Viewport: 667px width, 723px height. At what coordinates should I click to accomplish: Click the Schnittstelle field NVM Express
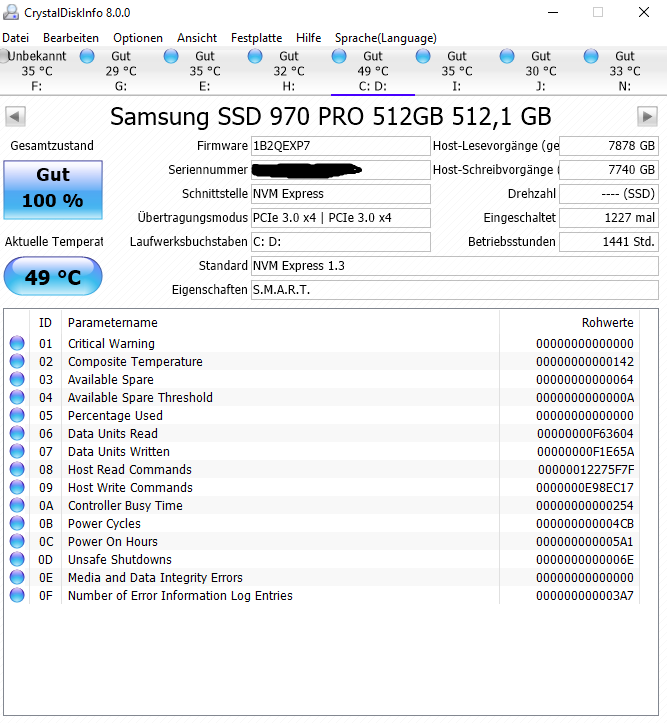pyautogui.click(x=341, y=194)
